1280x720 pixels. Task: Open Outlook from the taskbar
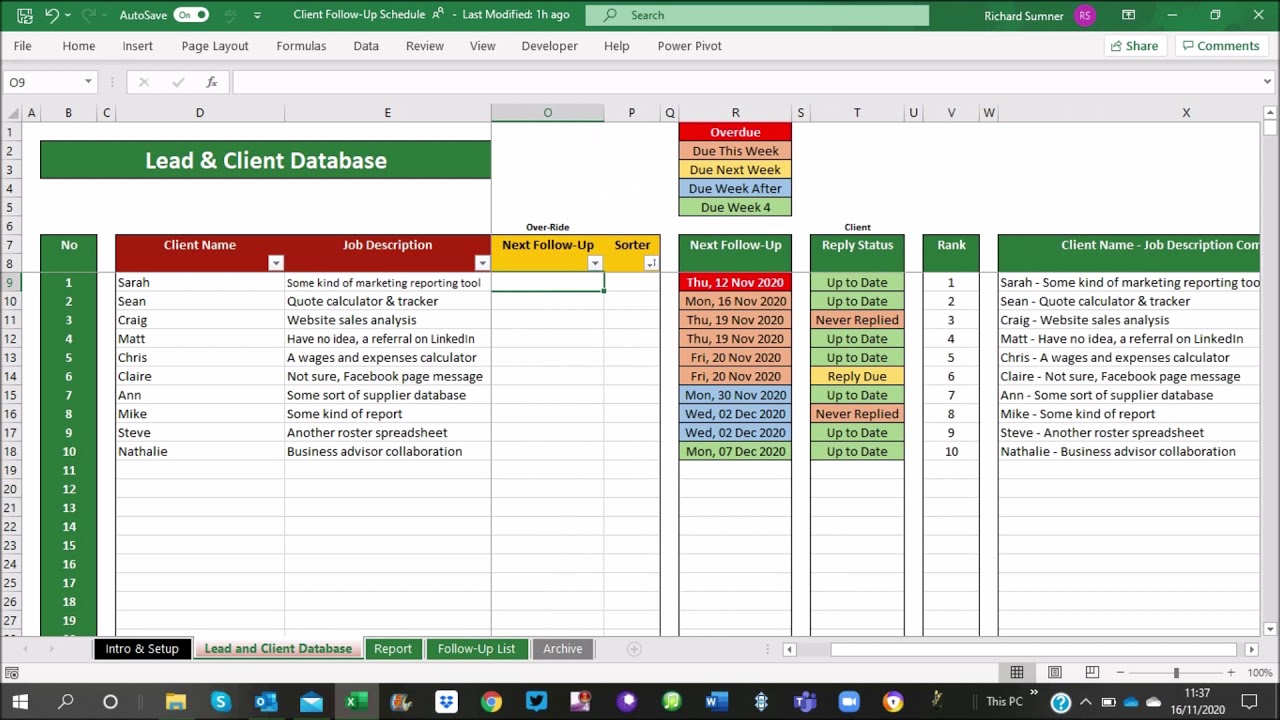click(266, 702)
